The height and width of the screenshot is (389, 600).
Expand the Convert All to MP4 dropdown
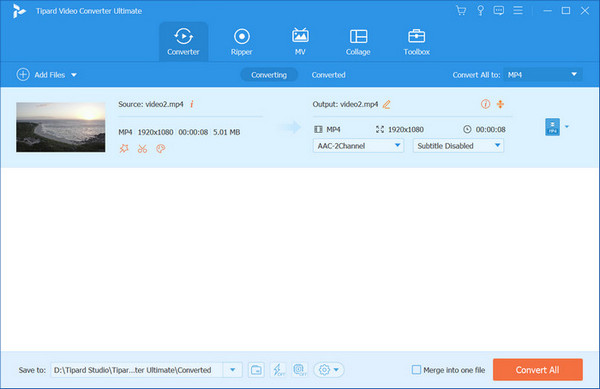[543, 75]
